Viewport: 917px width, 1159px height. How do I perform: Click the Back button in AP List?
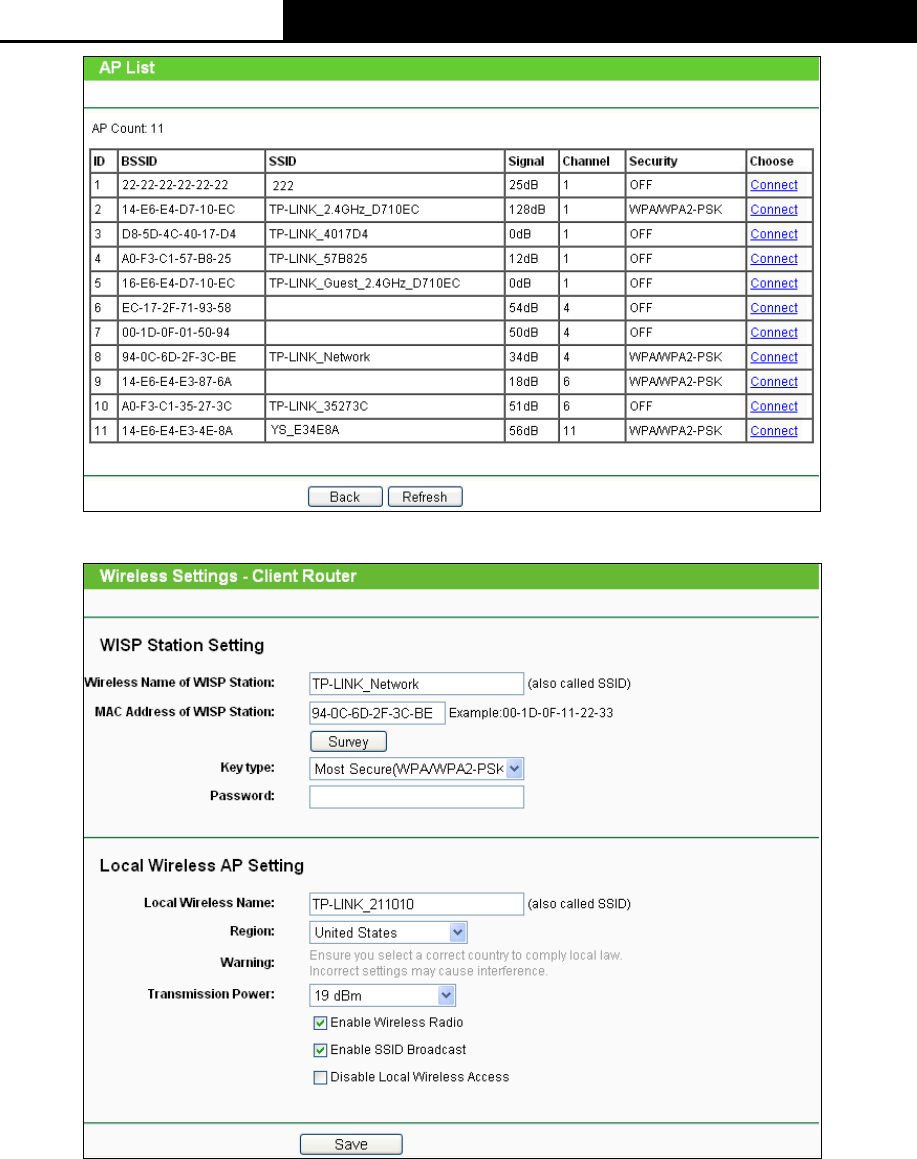pos(345,497)
